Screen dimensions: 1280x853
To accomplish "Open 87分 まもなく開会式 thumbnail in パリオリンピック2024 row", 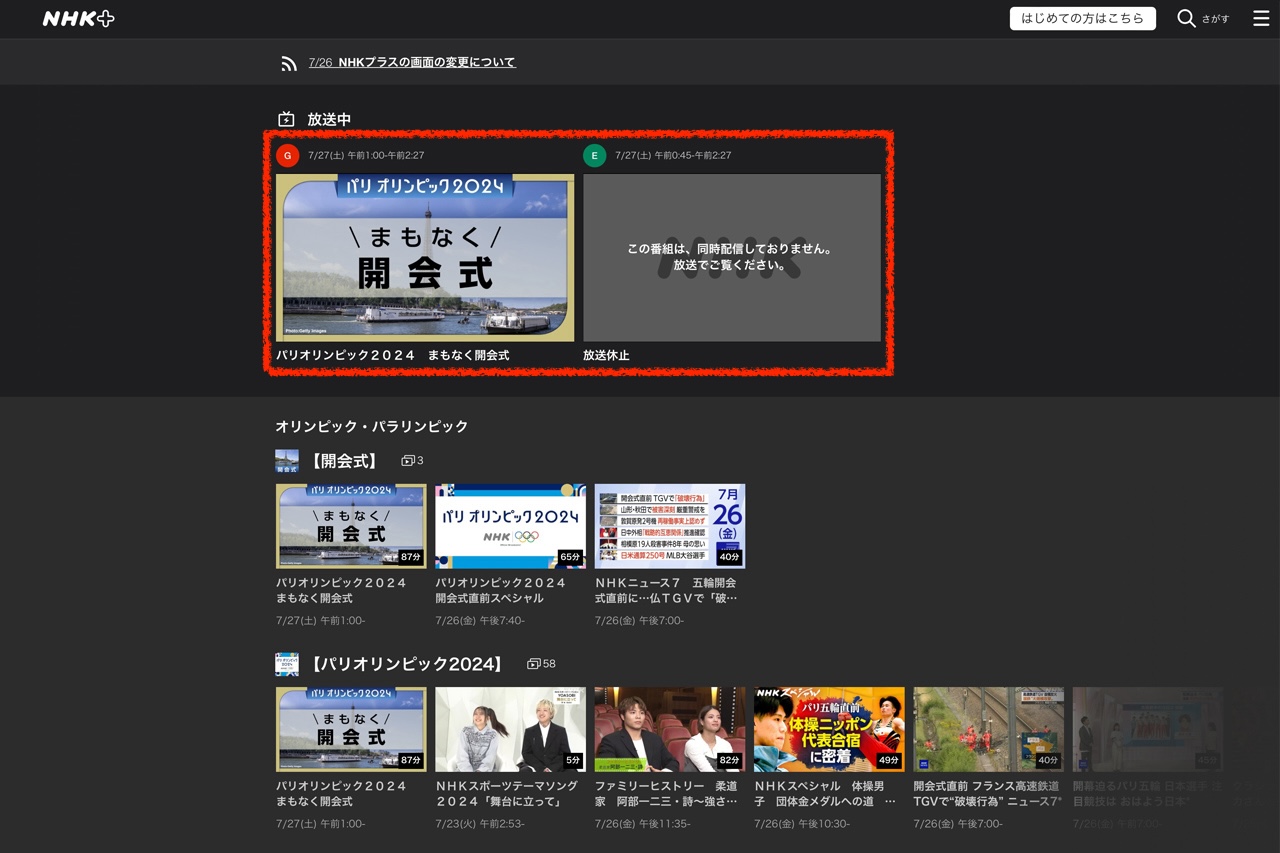I will click(351, 729).
